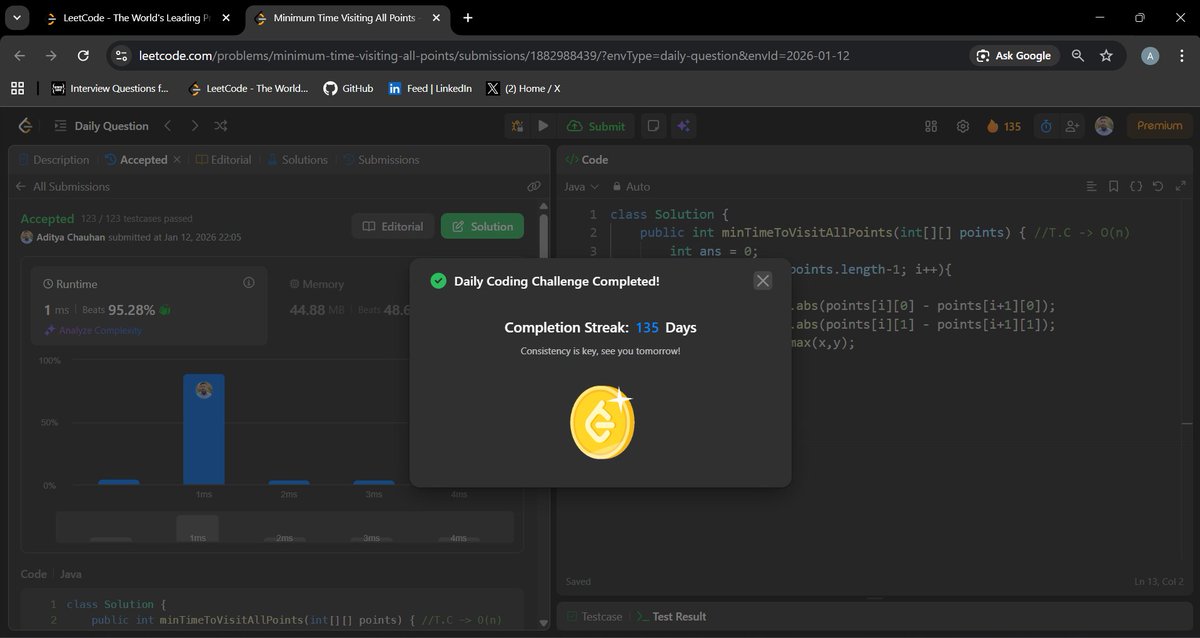
Task: Close the Accepted tab
Action: click(177, 160)
